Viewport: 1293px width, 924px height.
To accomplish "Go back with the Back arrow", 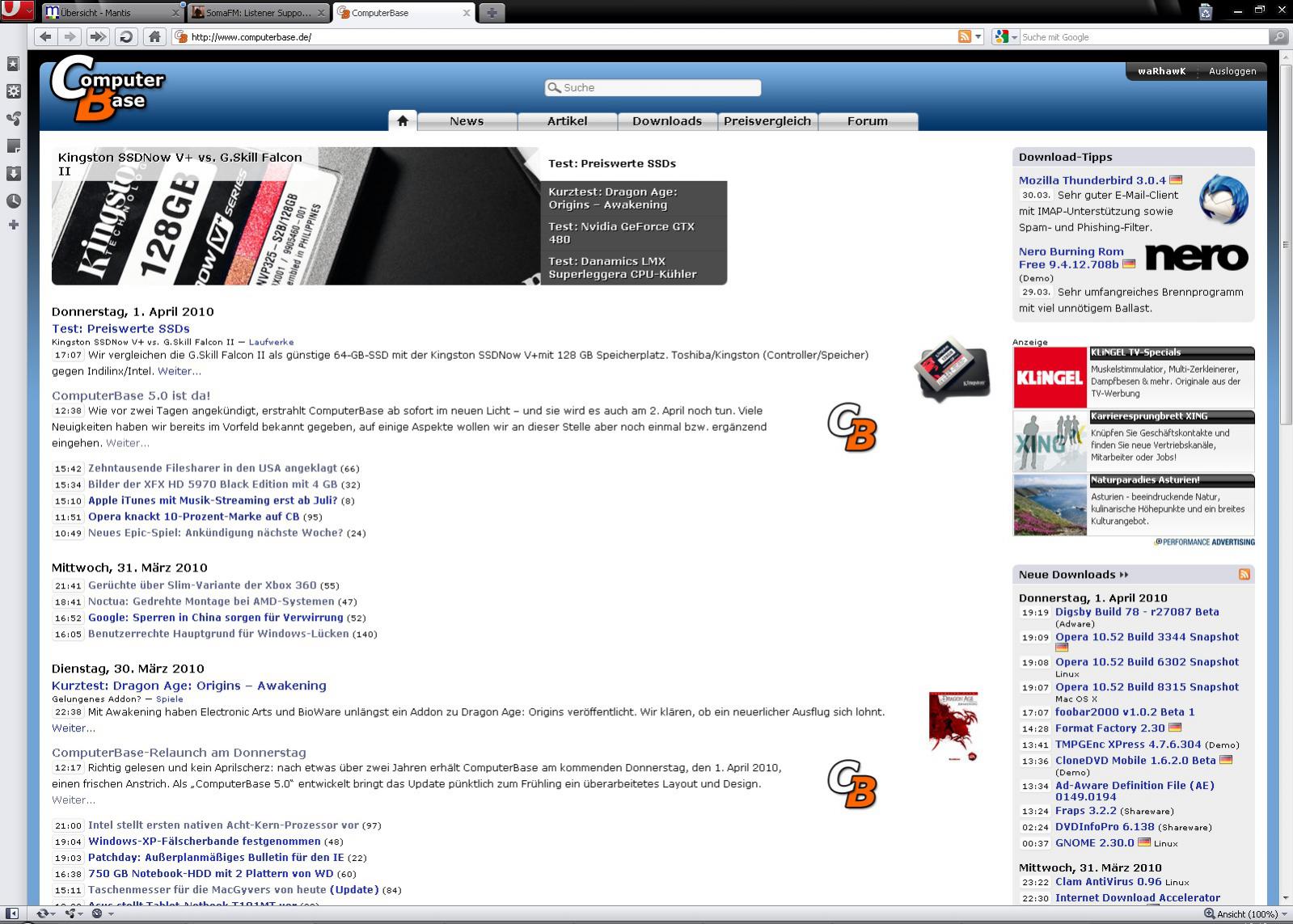I will [x=45, y=36].
